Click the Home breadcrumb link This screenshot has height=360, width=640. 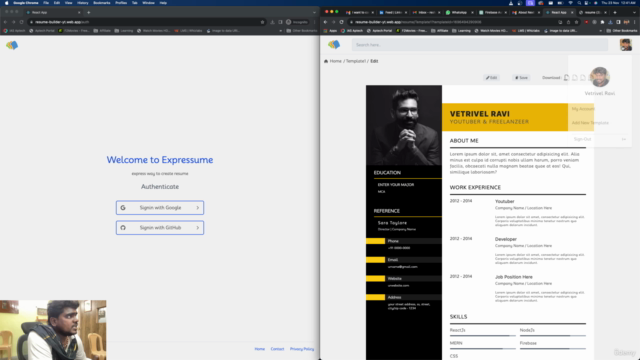336,61
